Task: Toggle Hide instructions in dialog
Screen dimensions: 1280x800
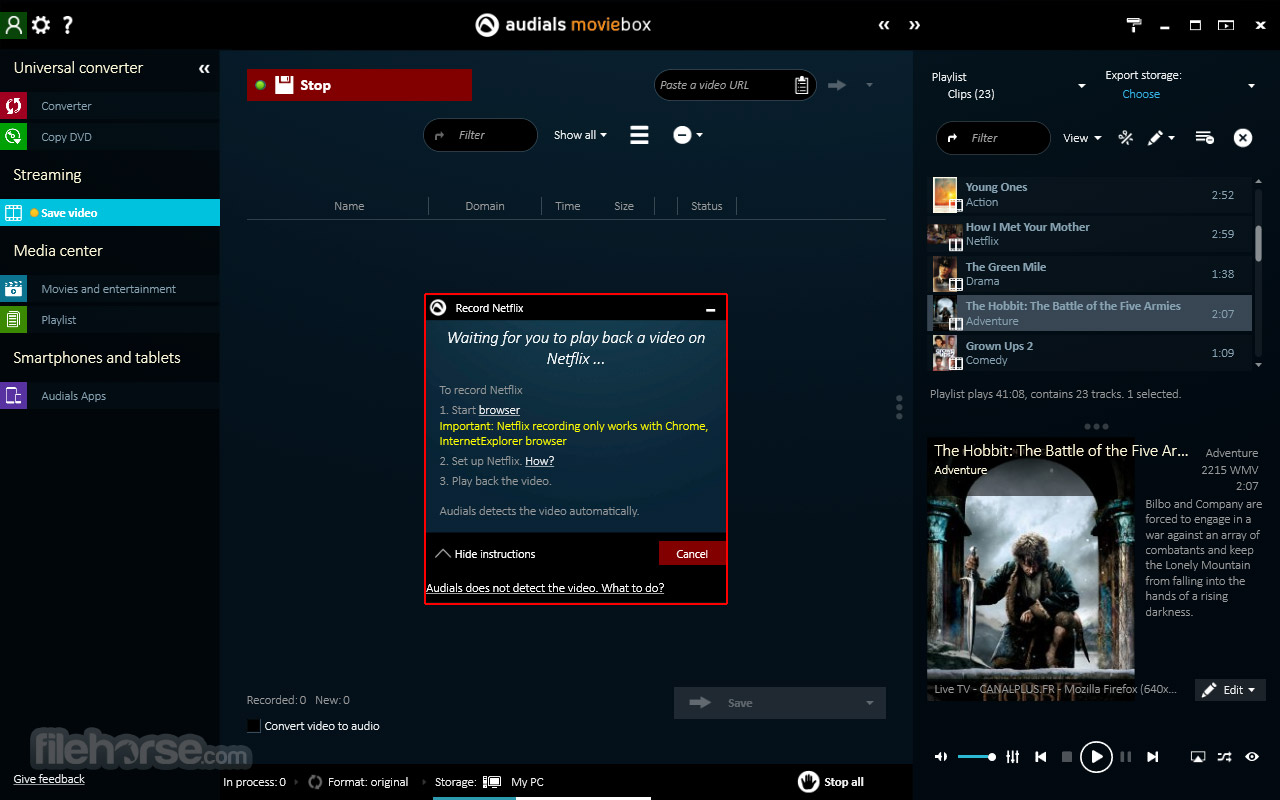Action: coord(486,554)
